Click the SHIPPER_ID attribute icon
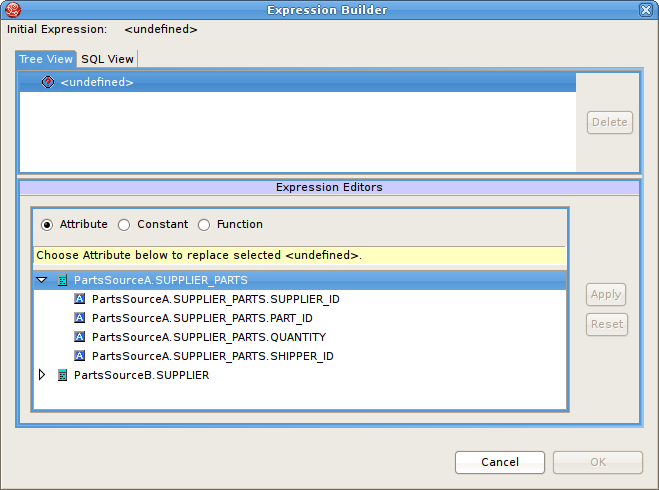The height and width of the screenshot is (490, 659). 80,356
